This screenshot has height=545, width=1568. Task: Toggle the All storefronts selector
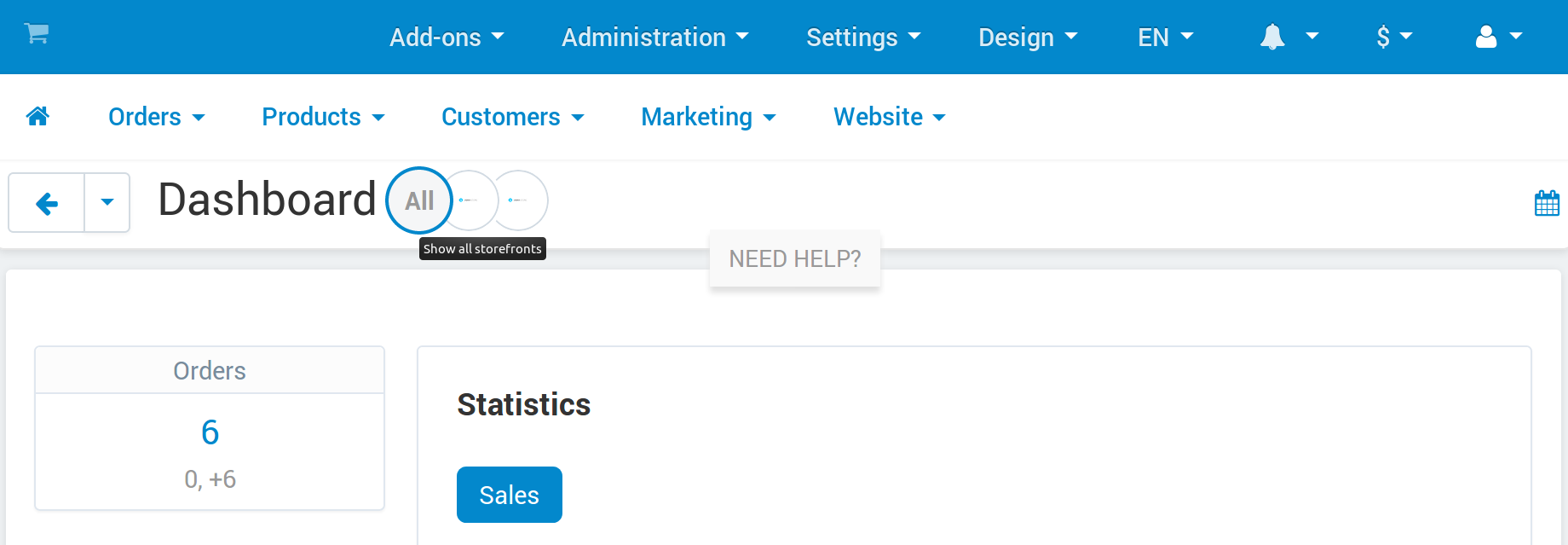pyautogui.click(x=419, y=200)
